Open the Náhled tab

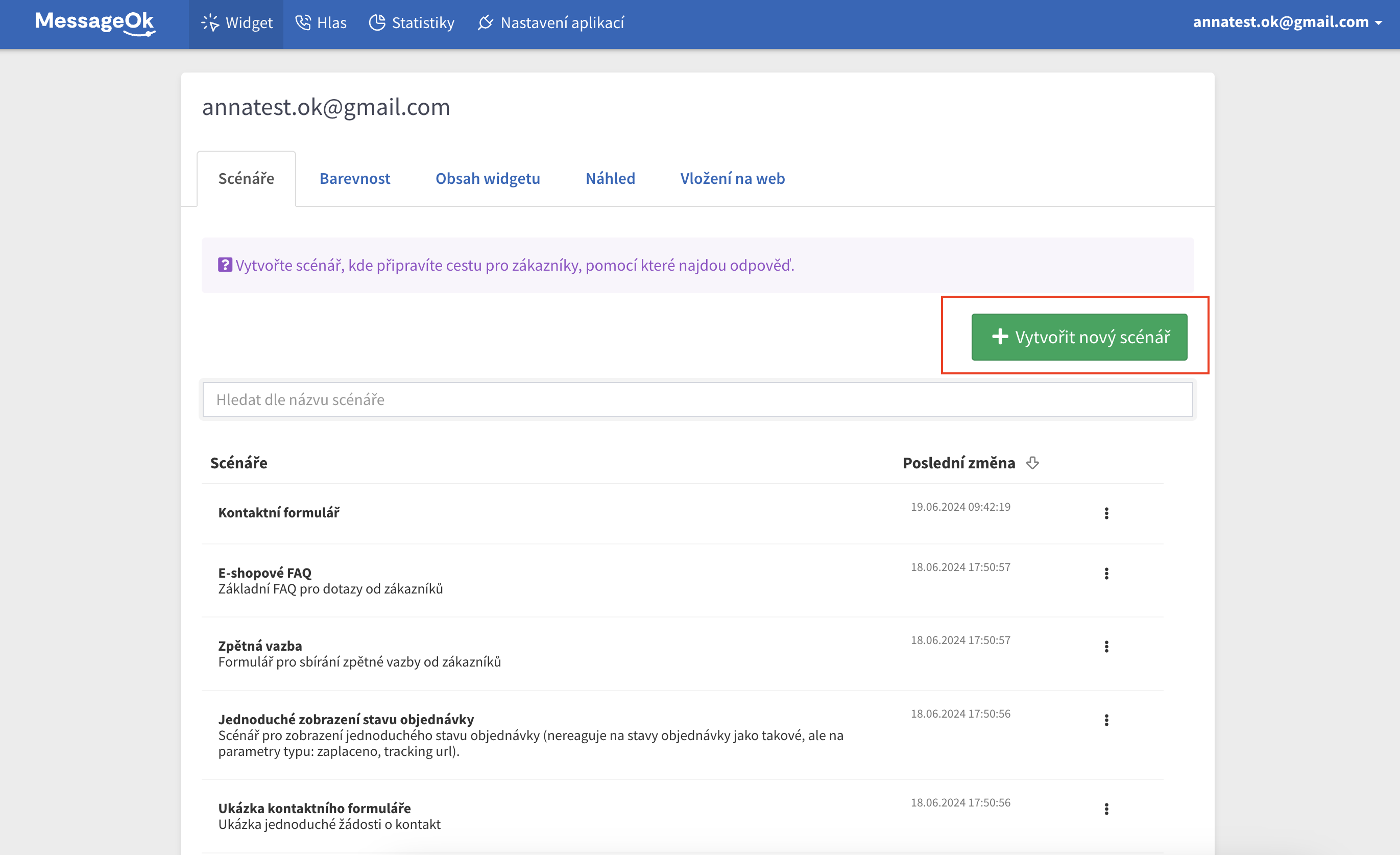pyautogui.click(x=610, y=178)
